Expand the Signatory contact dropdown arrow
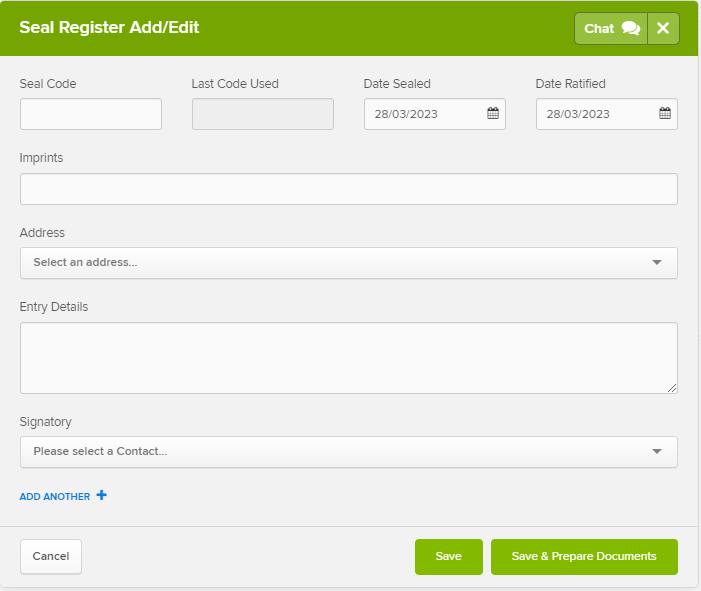The image size is (701, 591). click(x=656, y=452)
